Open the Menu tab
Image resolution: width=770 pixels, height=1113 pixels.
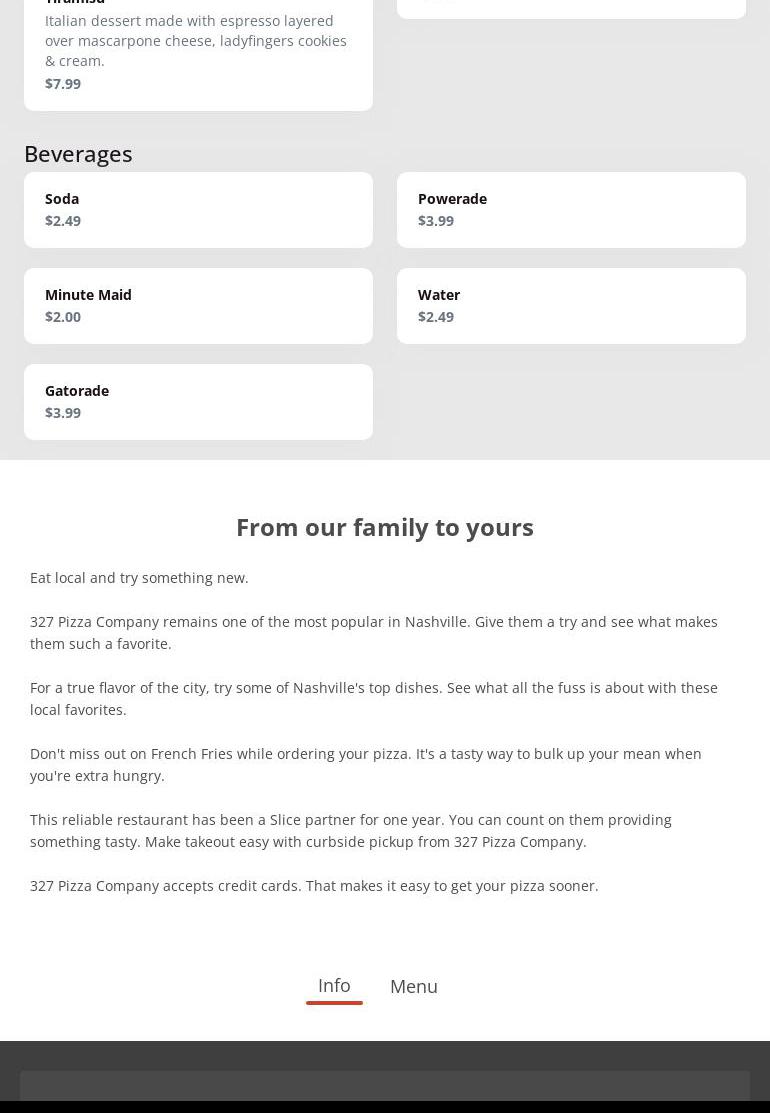414,987
